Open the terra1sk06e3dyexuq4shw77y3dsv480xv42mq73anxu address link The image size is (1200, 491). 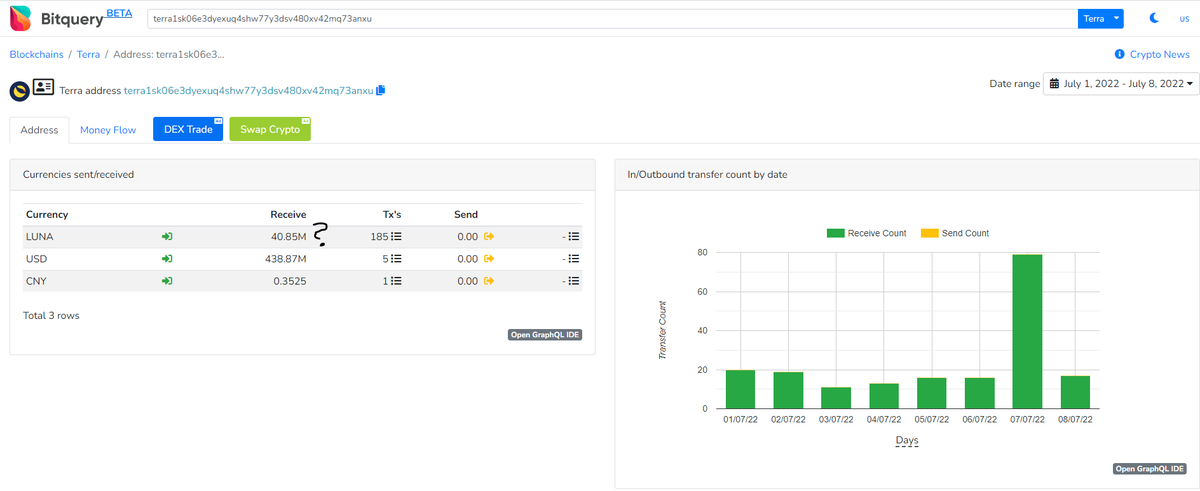pos(248,90)
